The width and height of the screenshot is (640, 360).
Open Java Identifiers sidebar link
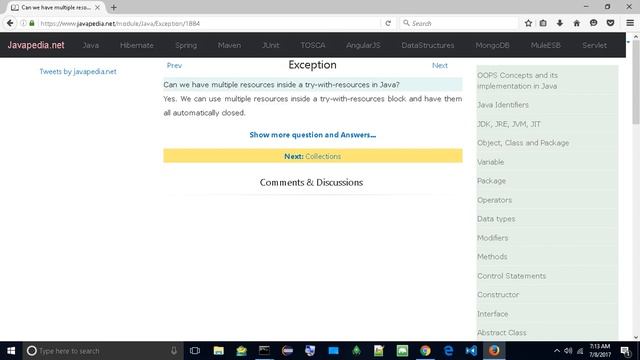[x=503, y=105]
